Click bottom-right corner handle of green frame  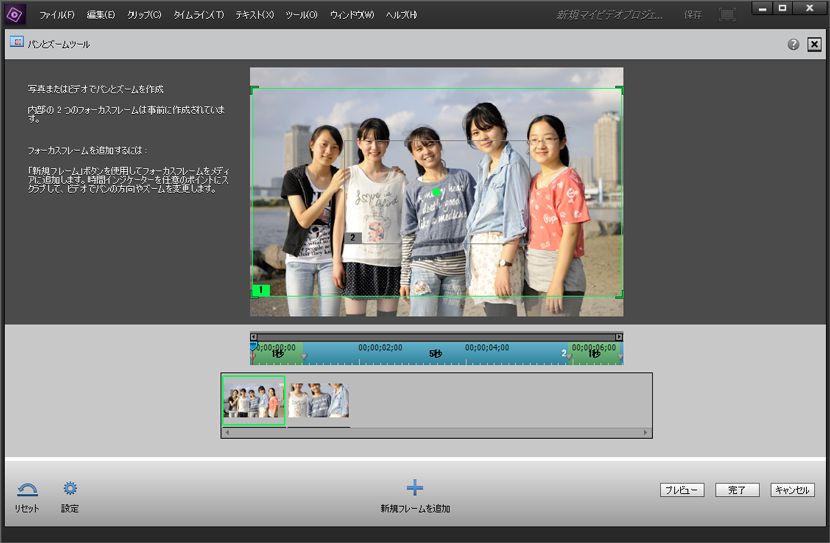pos(619,294)
